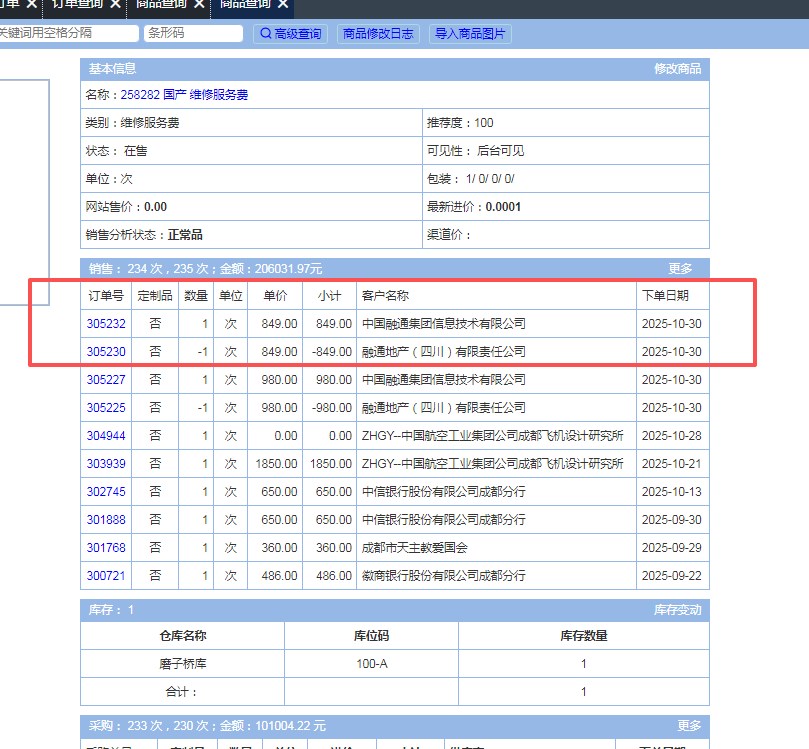Close the 订单查询 tab
This screenshot has height=749, width=809.
tap(115, 4)
